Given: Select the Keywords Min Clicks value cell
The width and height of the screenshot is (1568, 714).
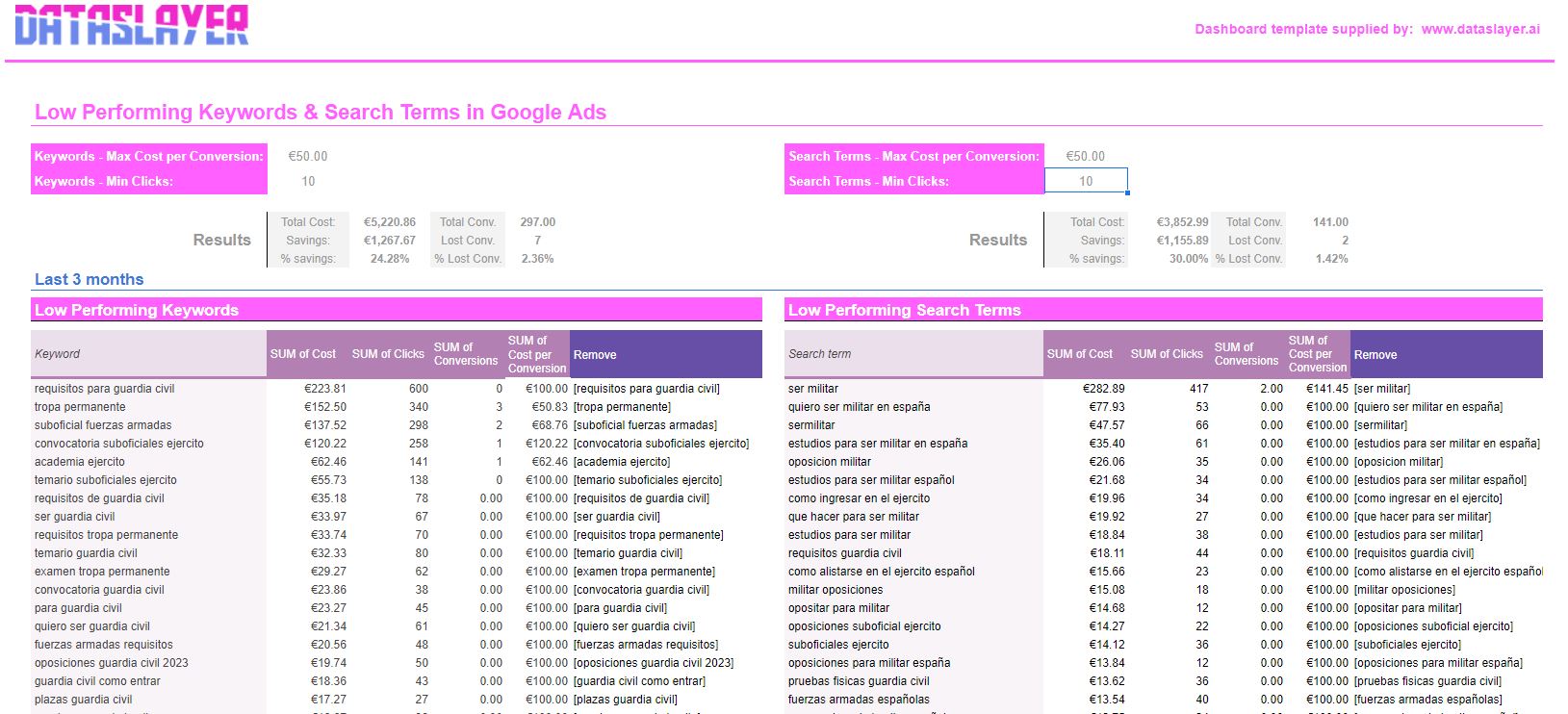Looking at the screenshot, I should tap(308, 181).
